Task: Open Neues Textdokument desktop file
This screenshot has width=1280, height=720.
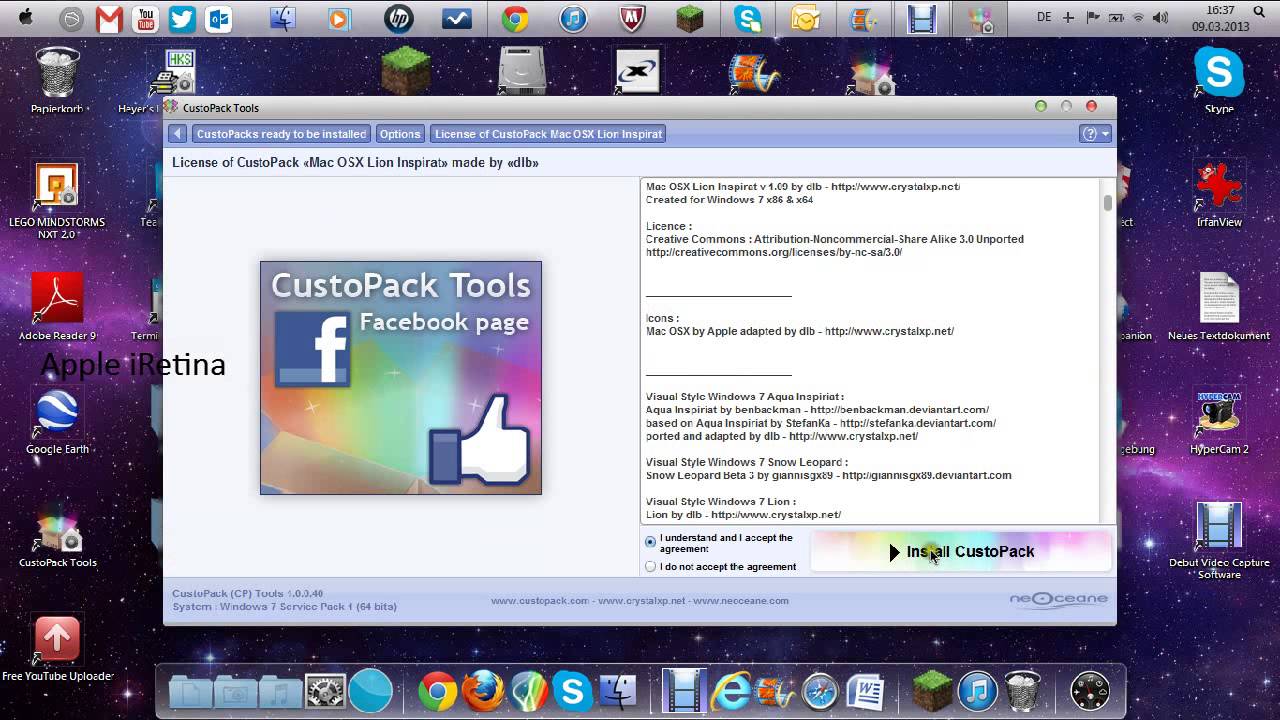Action: pyautogui.click(x=1219, y=307)
